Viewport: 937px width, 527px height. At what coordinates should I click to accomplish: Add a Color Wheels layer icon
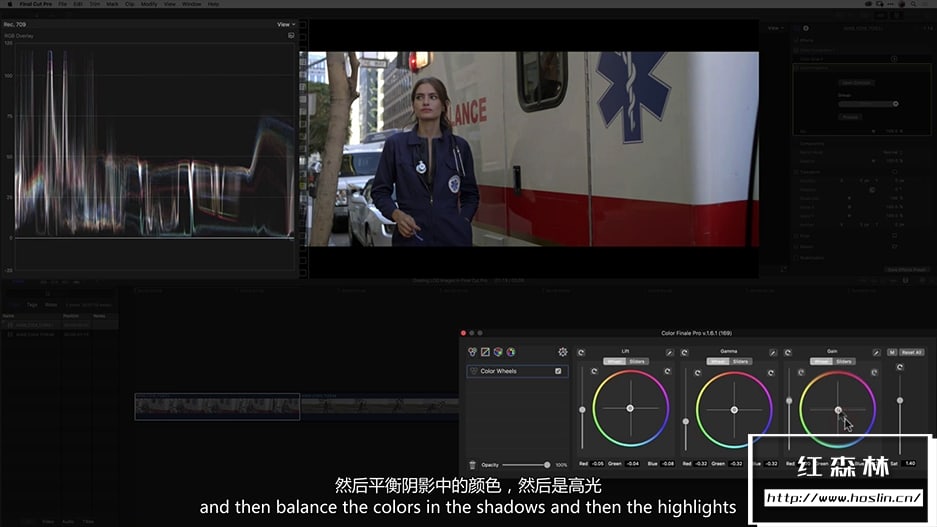click(x=473, y=352)
